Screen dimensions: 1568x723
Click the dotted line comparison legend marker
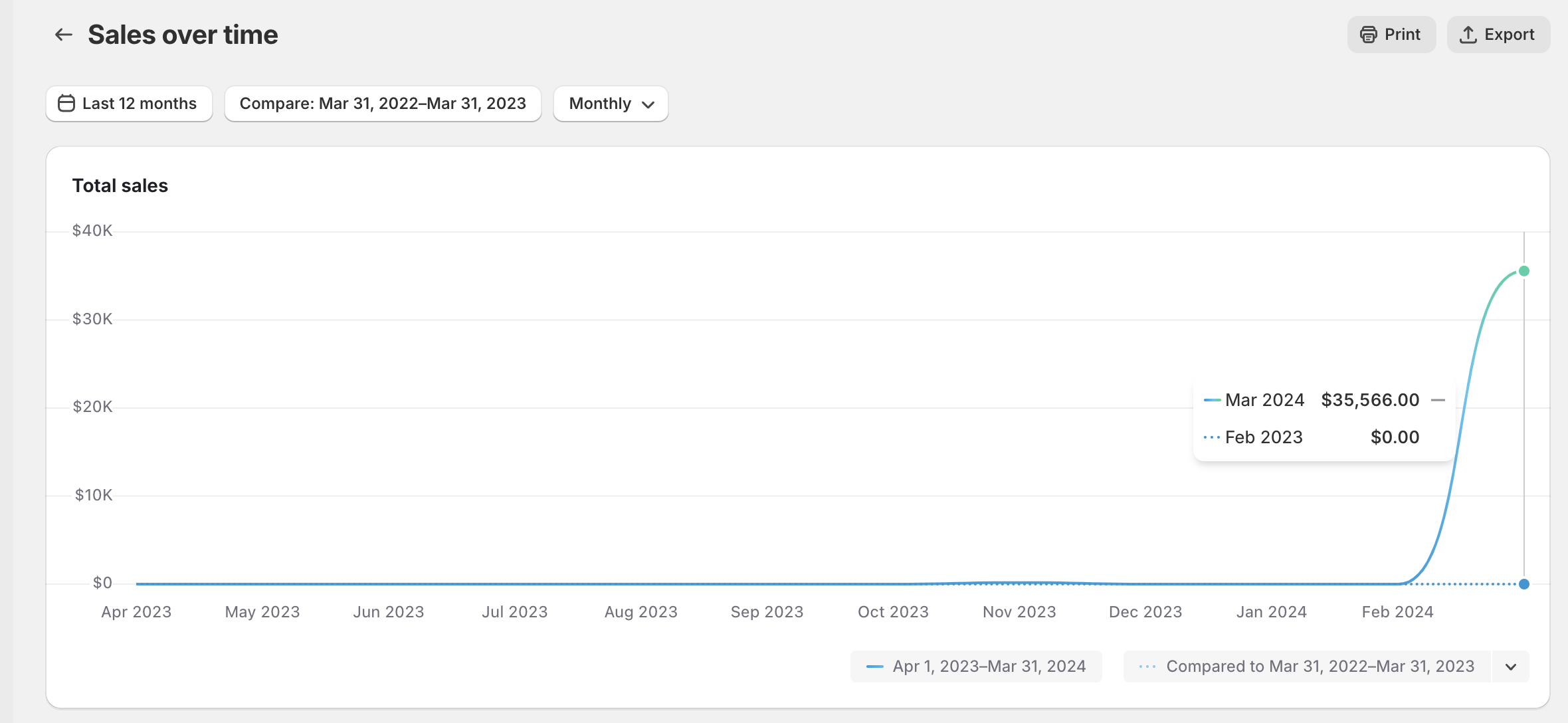point(1147,667)
